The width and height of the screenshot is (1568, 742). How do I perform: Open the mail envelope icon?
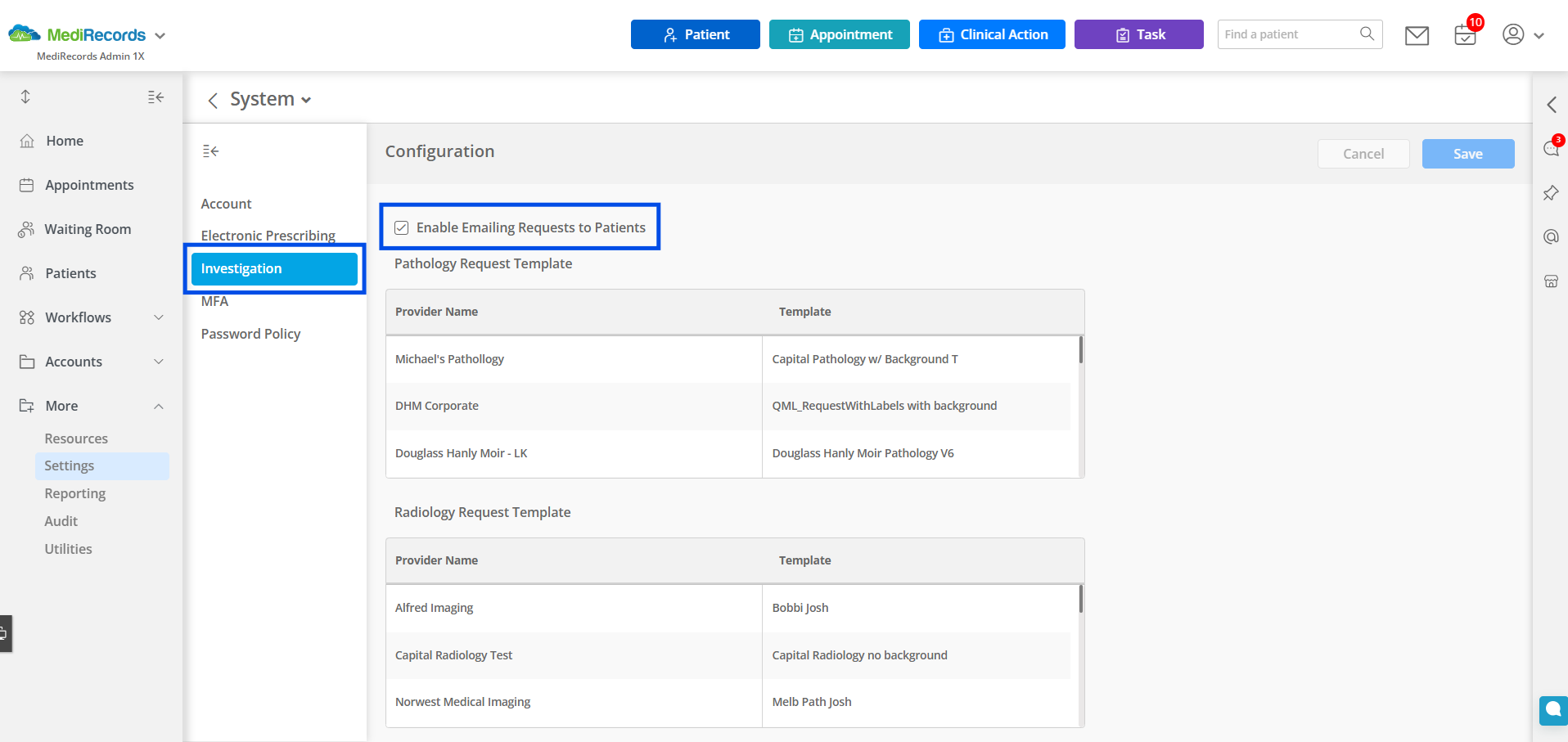(1417, 35)
